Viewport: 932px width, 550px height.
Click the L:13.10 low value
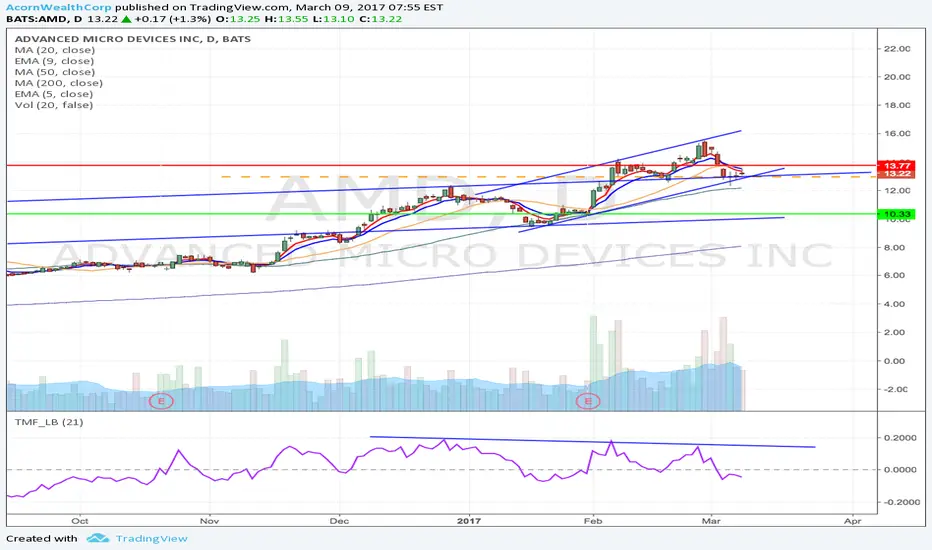[333, 19]
